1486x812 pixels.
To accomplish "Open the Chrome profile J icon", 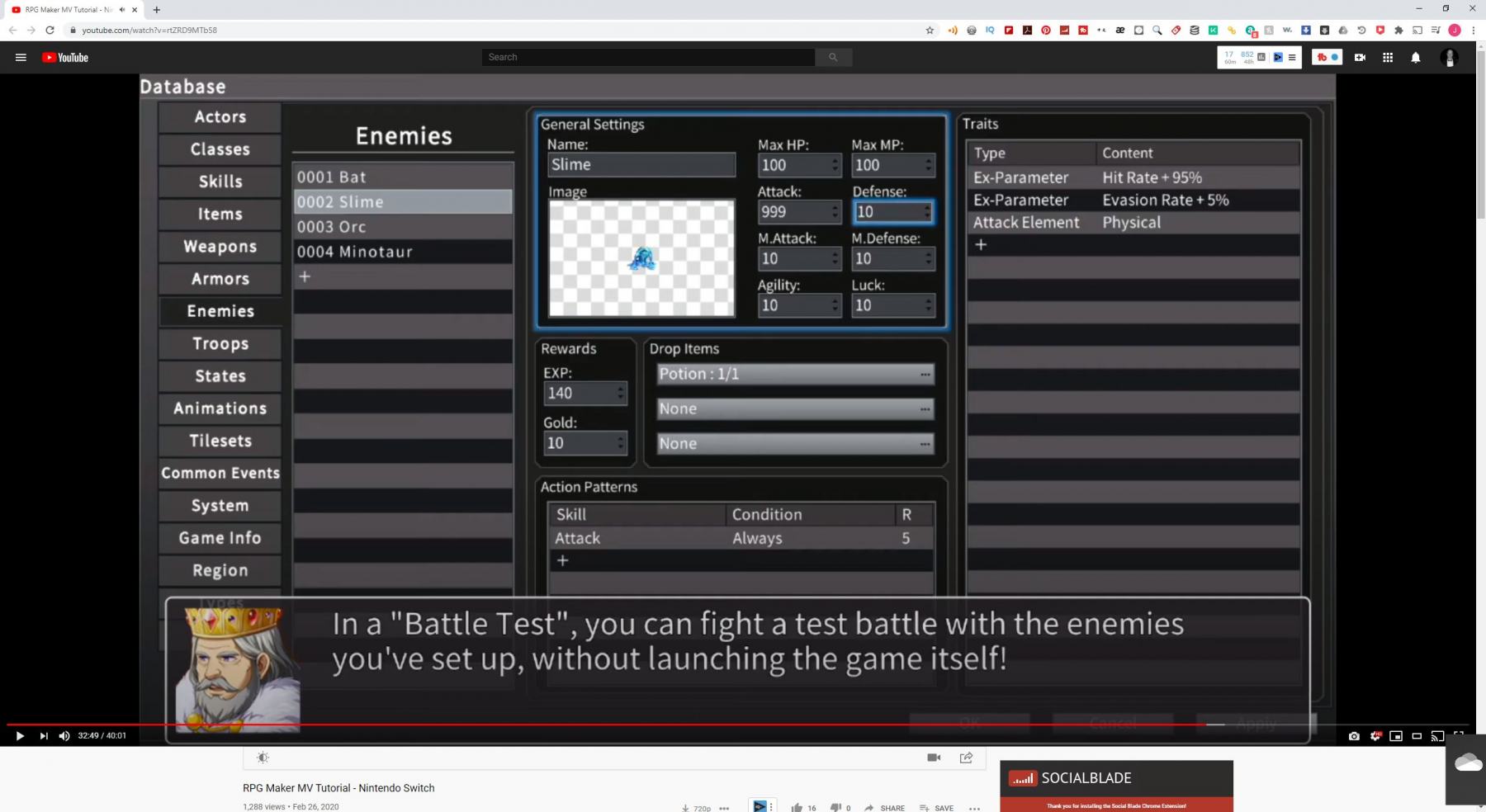I will (x=1455, y=30).
